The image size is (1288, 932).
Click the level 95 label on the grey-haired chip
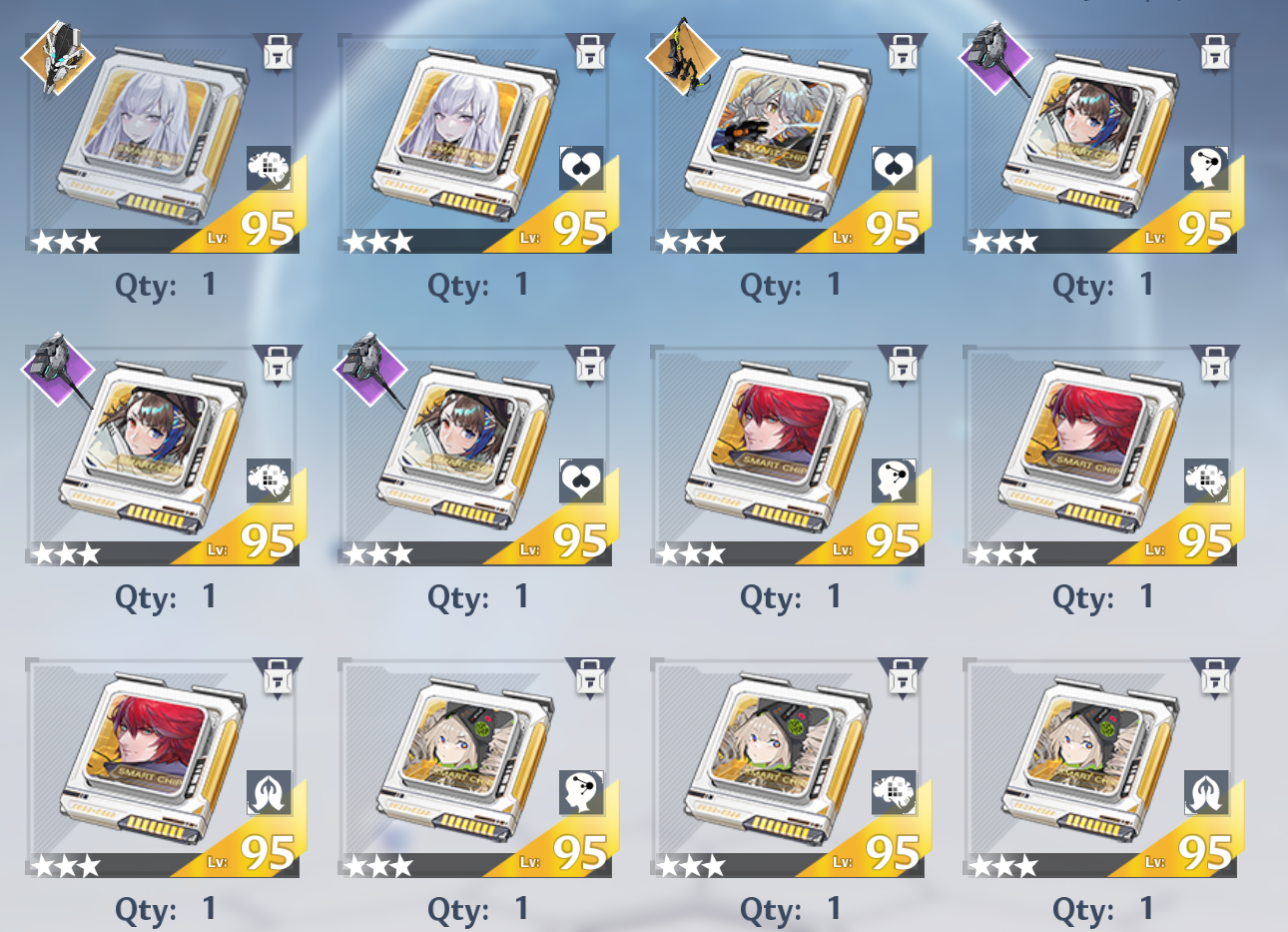[877, 231]
